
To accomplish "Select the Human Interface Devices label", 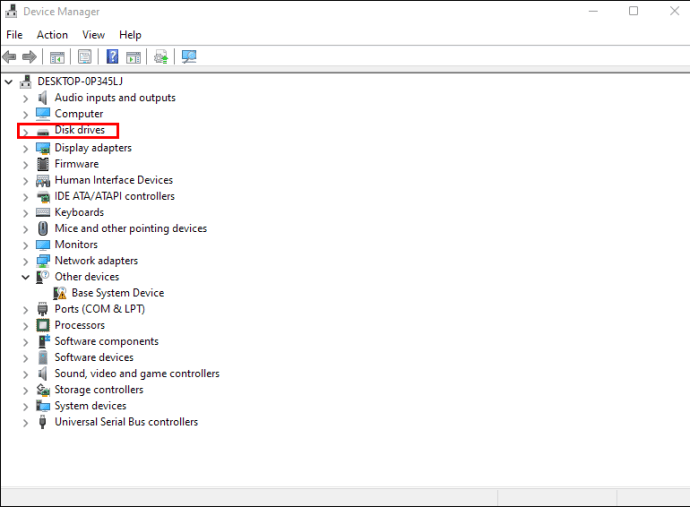I will click(114, 180).
